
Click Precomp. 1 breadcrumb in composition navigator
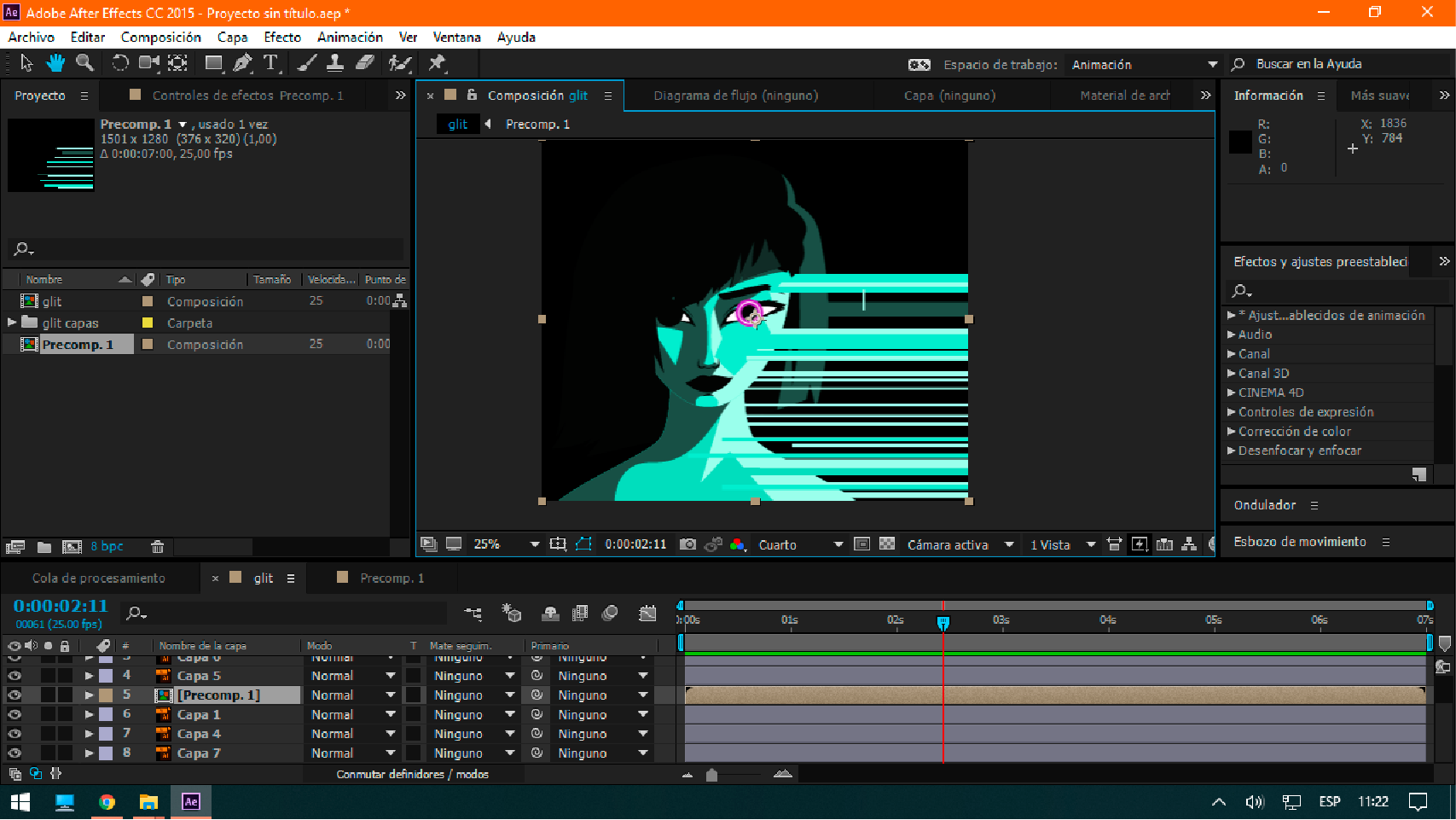[x=537, y=125]
